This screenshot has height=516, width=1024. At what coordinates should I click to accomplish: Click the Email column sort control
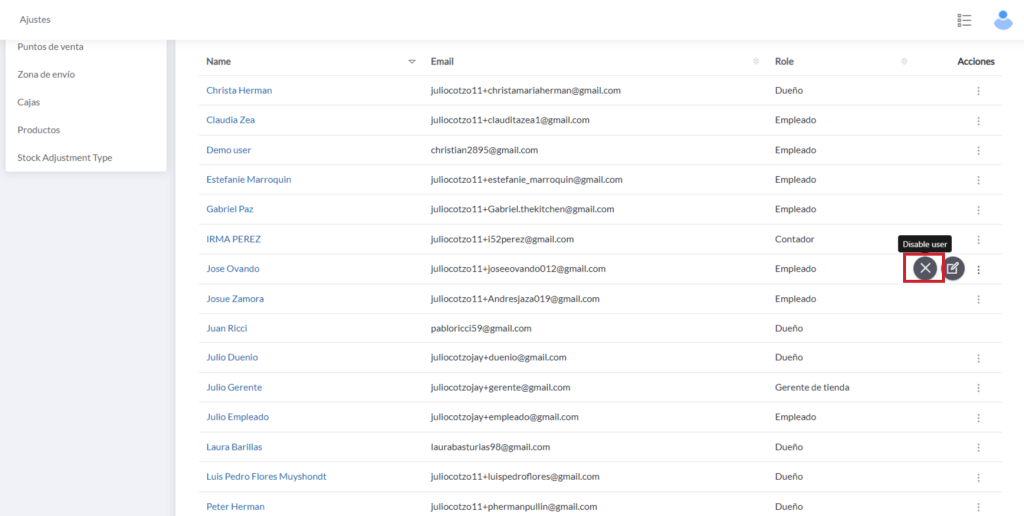[755, 62]
